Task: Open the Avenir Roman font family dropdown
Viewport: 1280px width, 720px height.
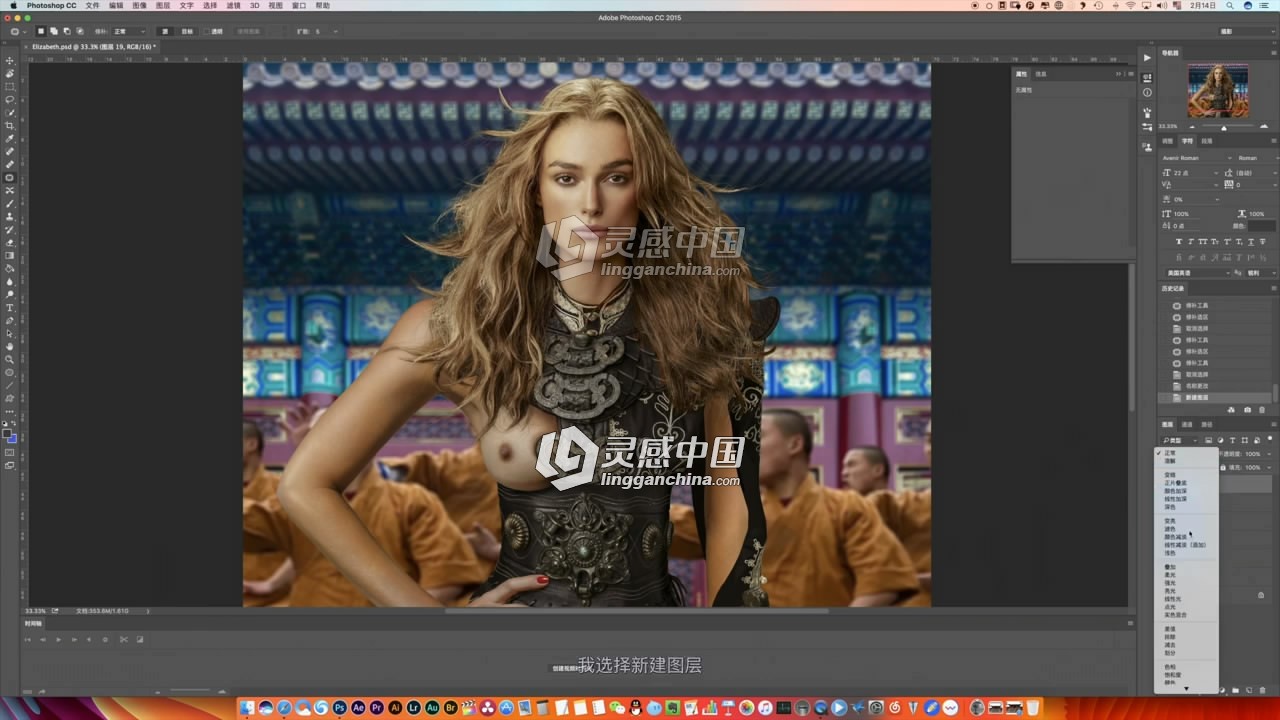Action: pos(1197,158)
